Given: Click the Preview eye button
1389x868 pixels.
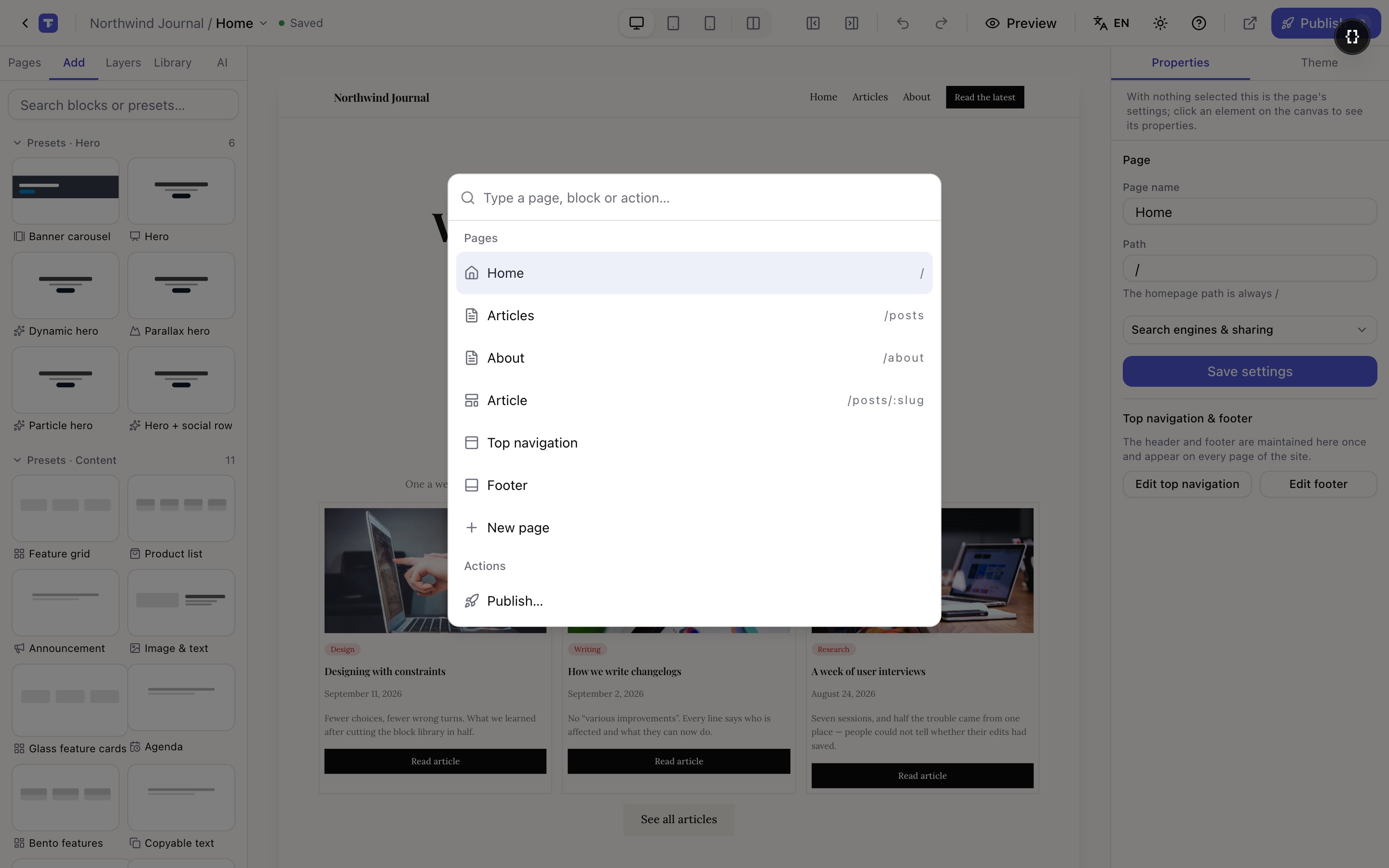Looking at the screenshot, I should (x=1021, y=23).
